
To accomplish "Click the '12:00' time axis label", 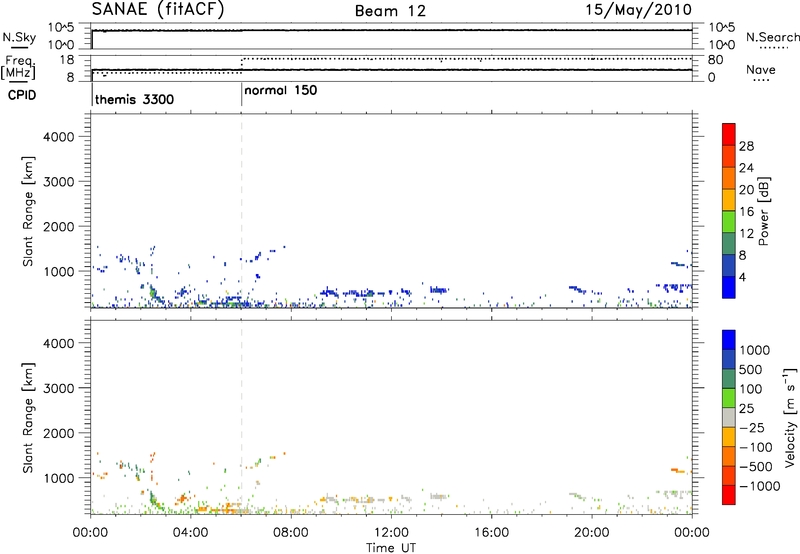I will pos(391,533).
